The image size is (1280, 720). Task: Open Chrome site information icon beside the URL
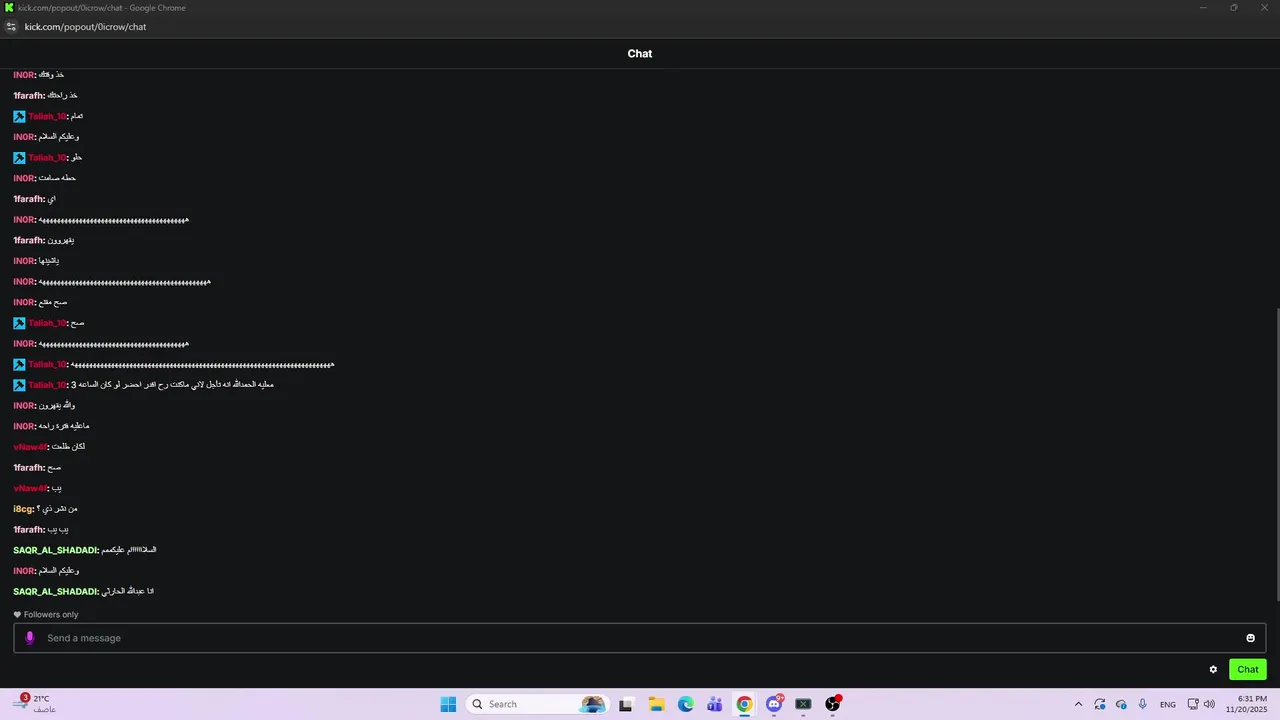click(11, 27)
